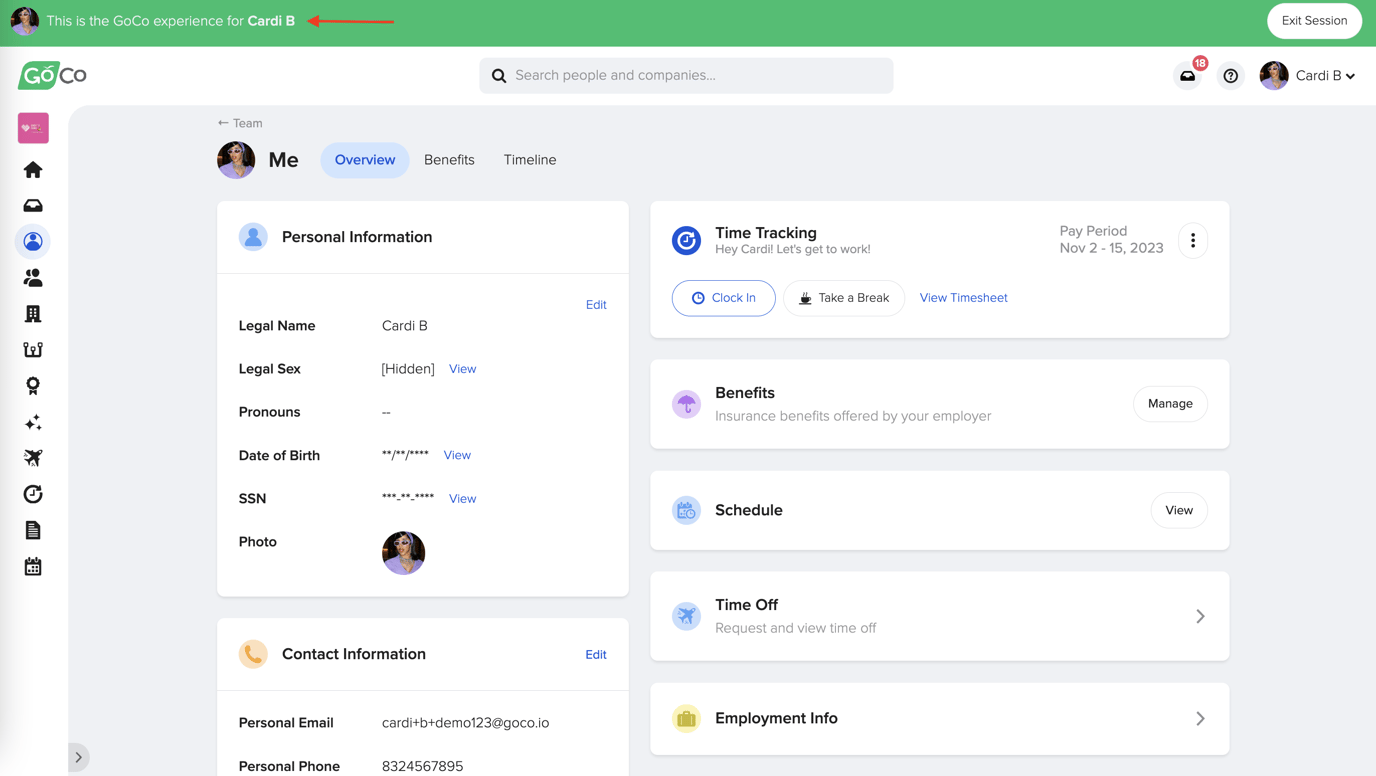Expand the Time Off section chevron

pyautogui.click(x=1200, y=616)
